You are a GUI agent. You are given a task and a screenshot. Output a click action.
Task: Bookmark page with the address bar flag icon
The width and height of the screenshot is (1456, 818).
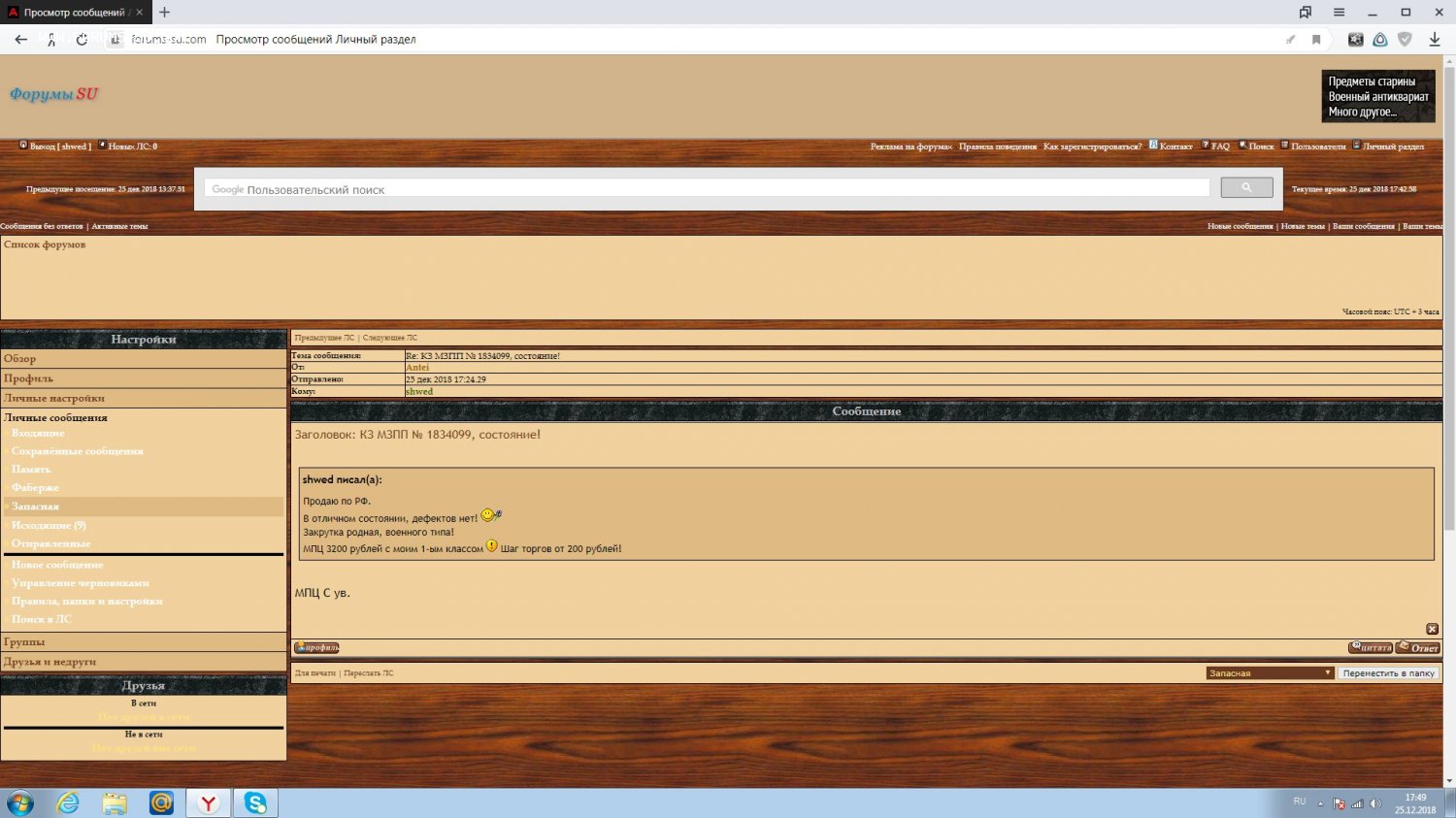coord(1316,40)
